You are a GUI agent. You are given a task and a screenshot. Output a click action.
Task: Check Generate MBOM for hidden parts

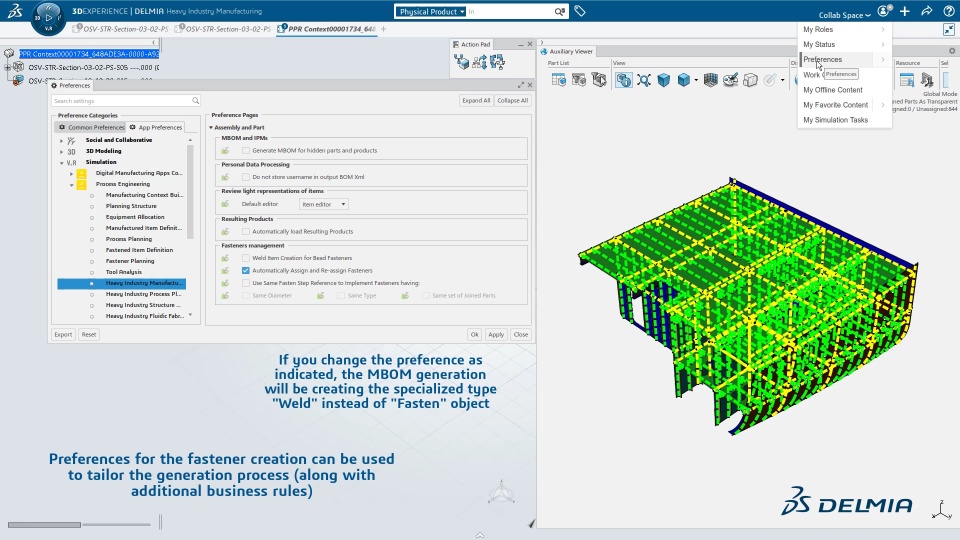(246, 151)
